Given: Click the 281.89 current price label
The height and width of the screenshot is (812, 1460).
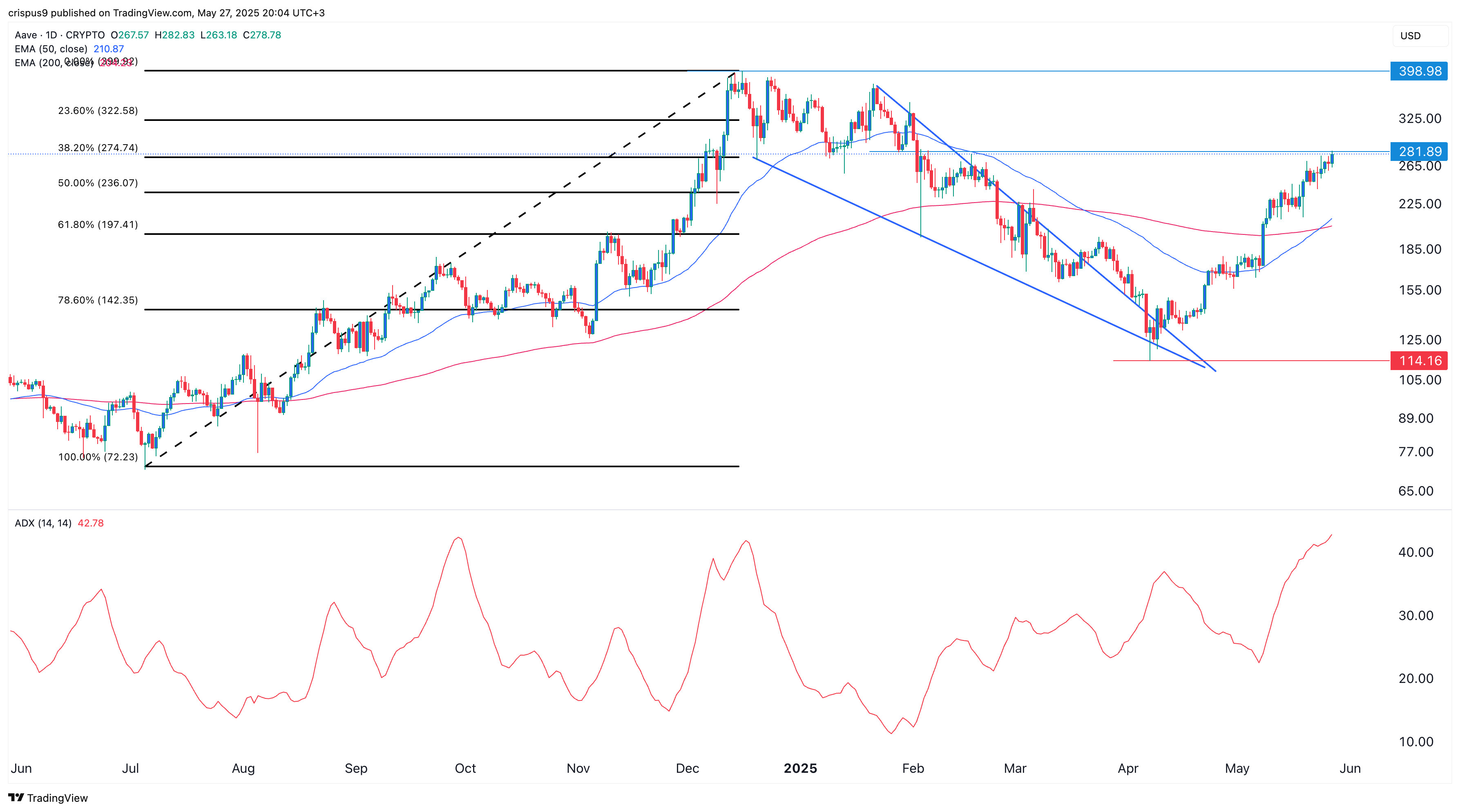Looking at the screenshot, I should 1419,151.
